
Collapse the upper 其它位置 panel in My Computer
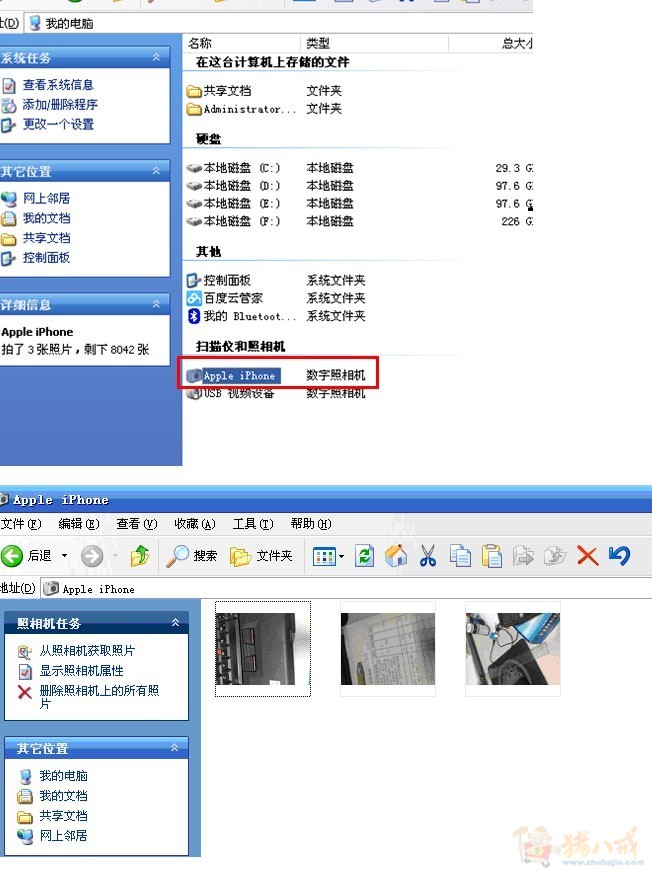tap(156, 171)
